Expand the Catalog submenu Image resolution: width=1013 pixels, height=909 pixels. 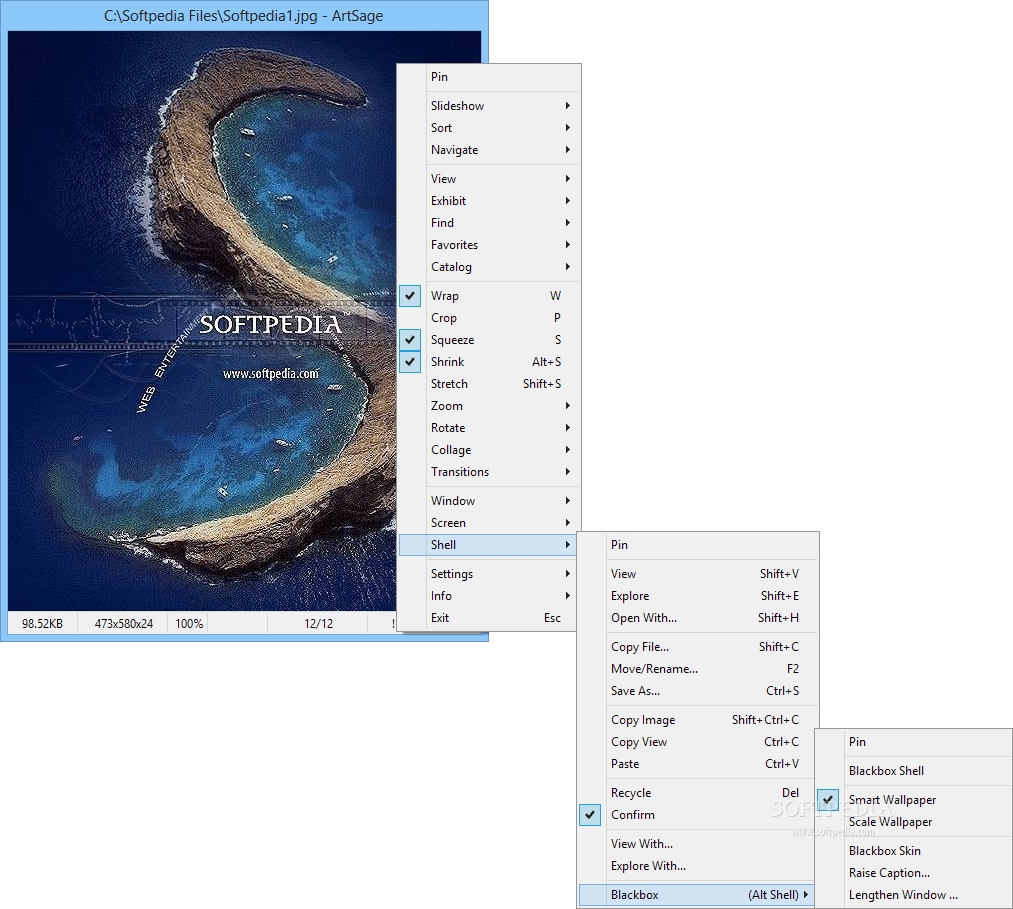(488, 267)
